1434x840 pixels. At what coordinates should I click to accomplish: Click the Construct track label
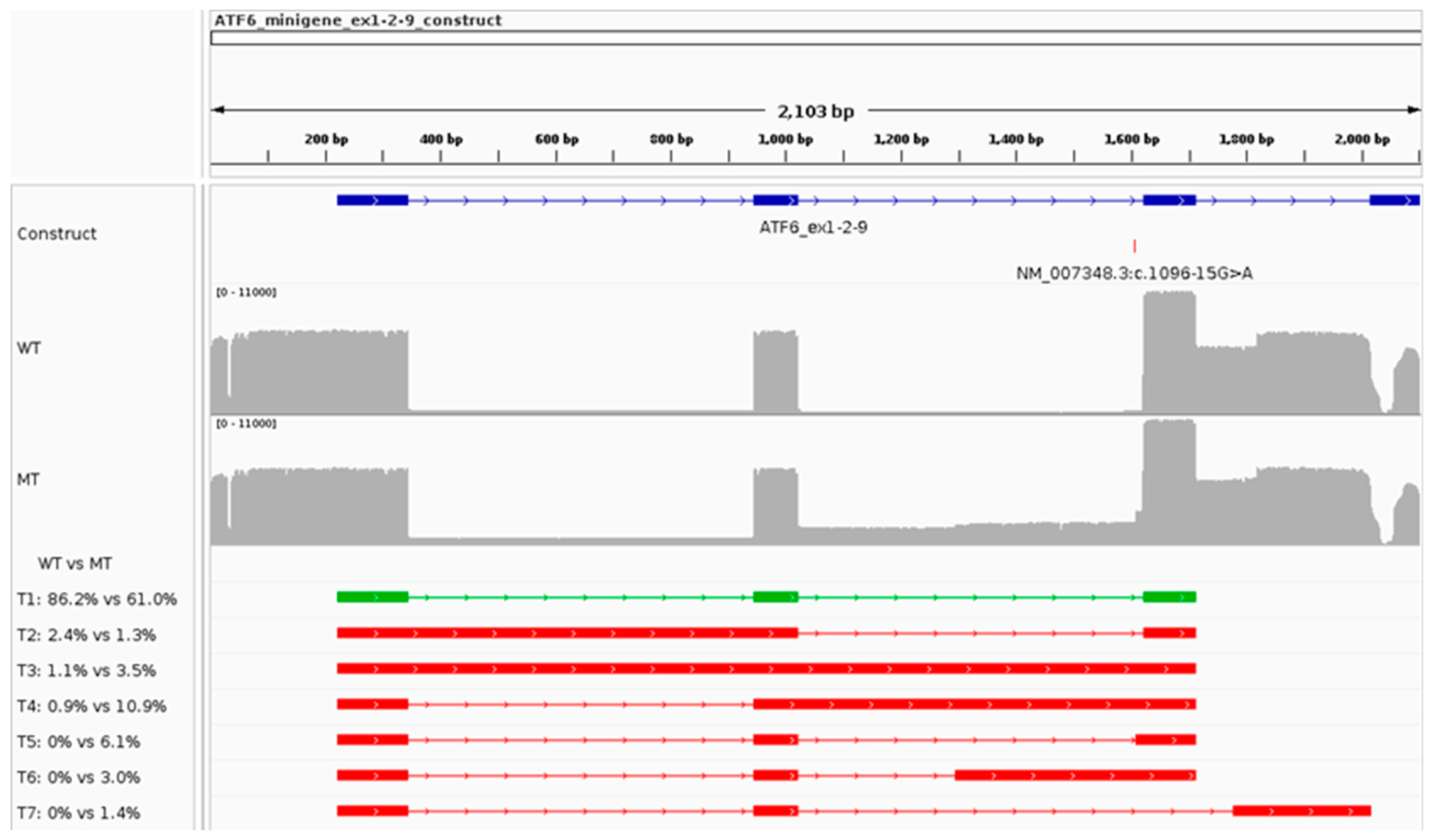coord(57,234)
